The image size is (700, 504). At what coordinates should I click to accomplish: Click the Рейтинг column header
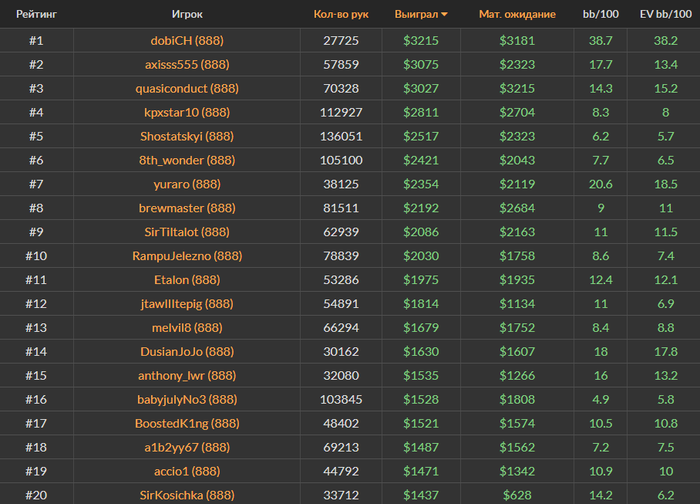37,14
